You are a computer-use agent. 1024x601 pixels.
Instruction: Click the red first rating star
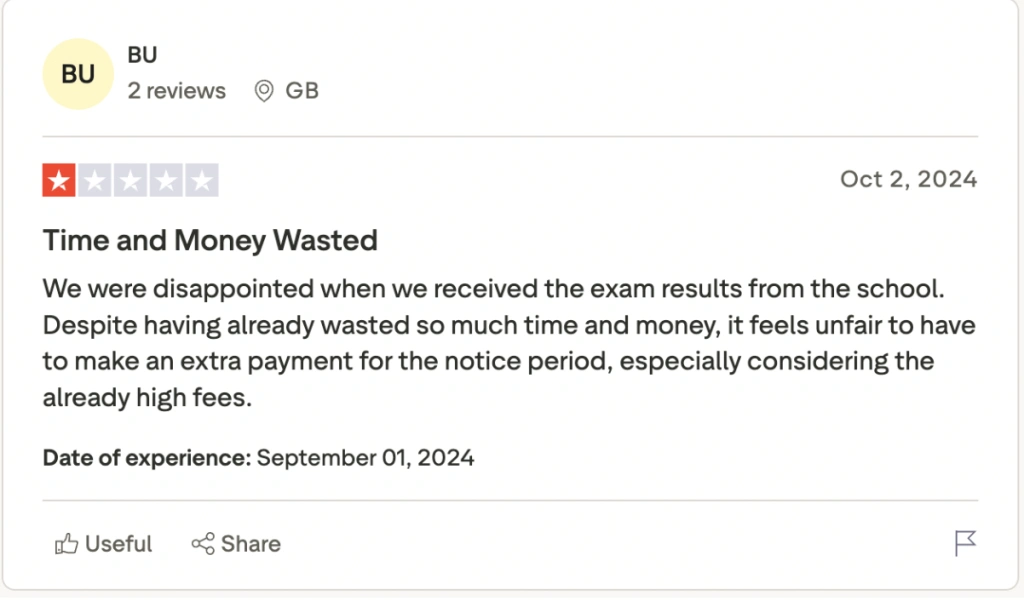point(59,181)
